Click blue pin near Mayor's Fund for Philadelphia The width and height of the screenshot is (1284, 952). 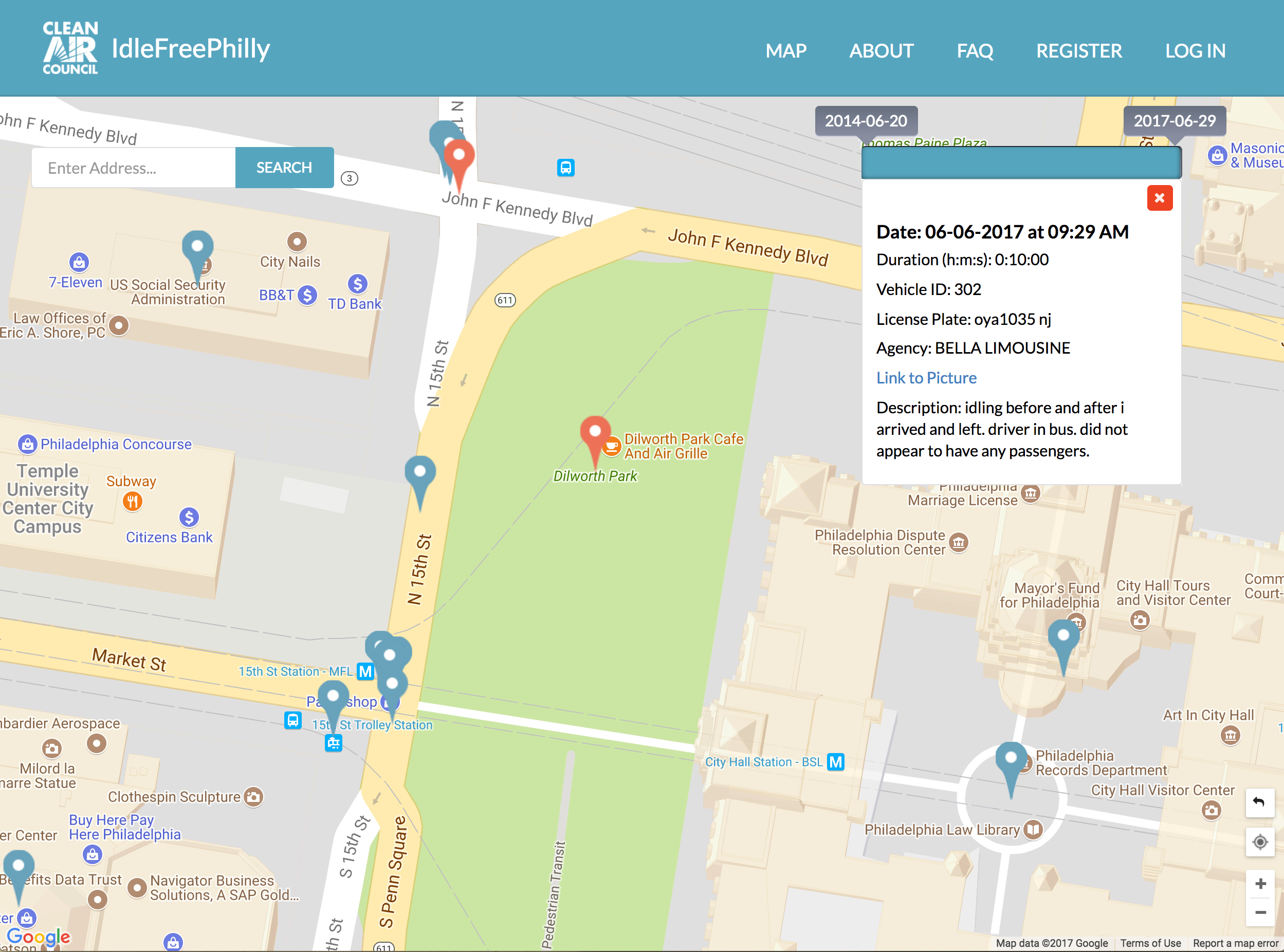tap(1063, 637)
